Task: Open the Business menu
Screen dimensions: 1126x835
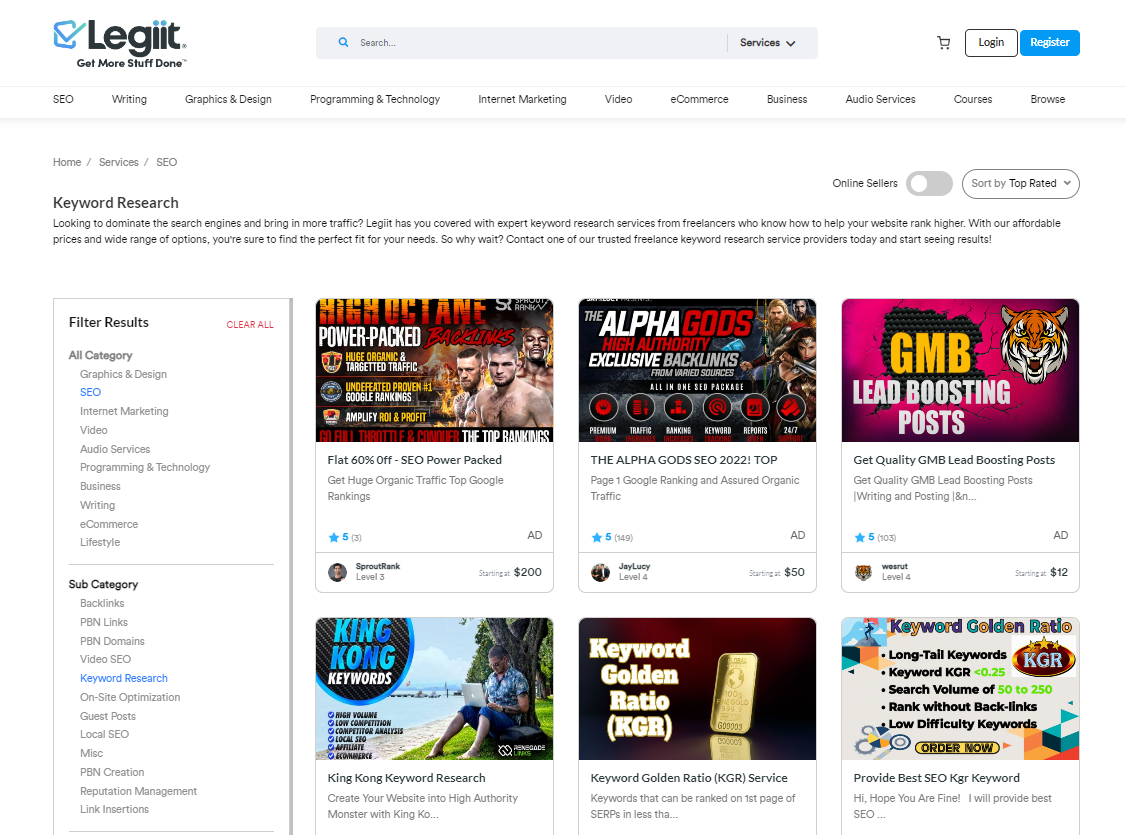Action: coord(787,99)
